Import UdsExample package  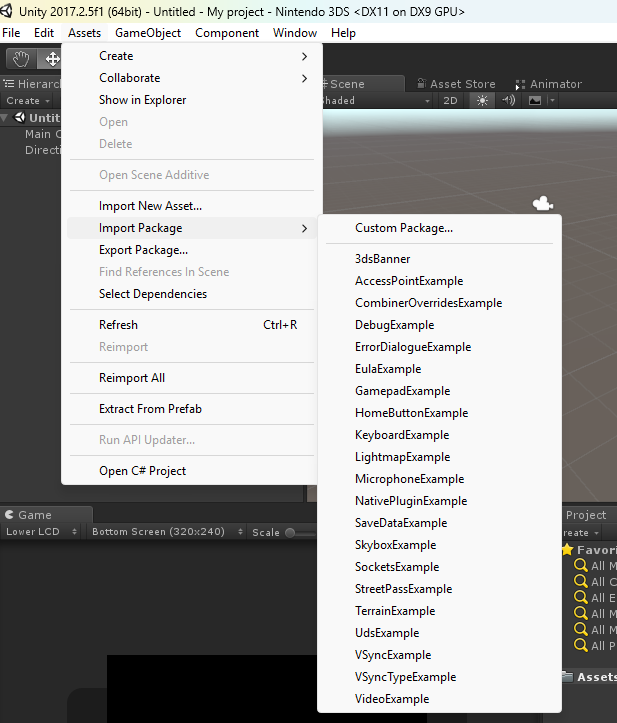tap(439, 633)
